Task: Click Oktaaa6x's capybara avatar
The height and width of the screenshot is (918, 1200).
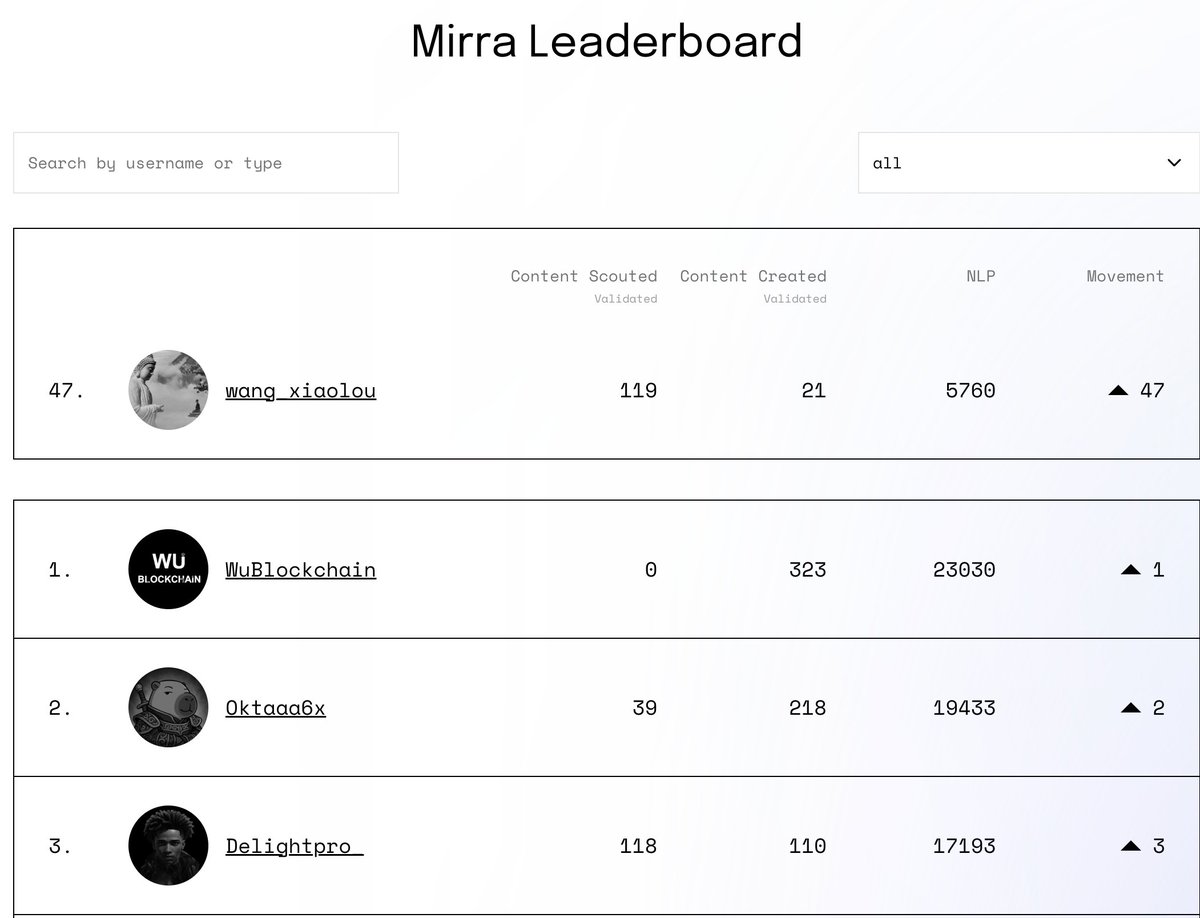Action: tap(168, 708)
